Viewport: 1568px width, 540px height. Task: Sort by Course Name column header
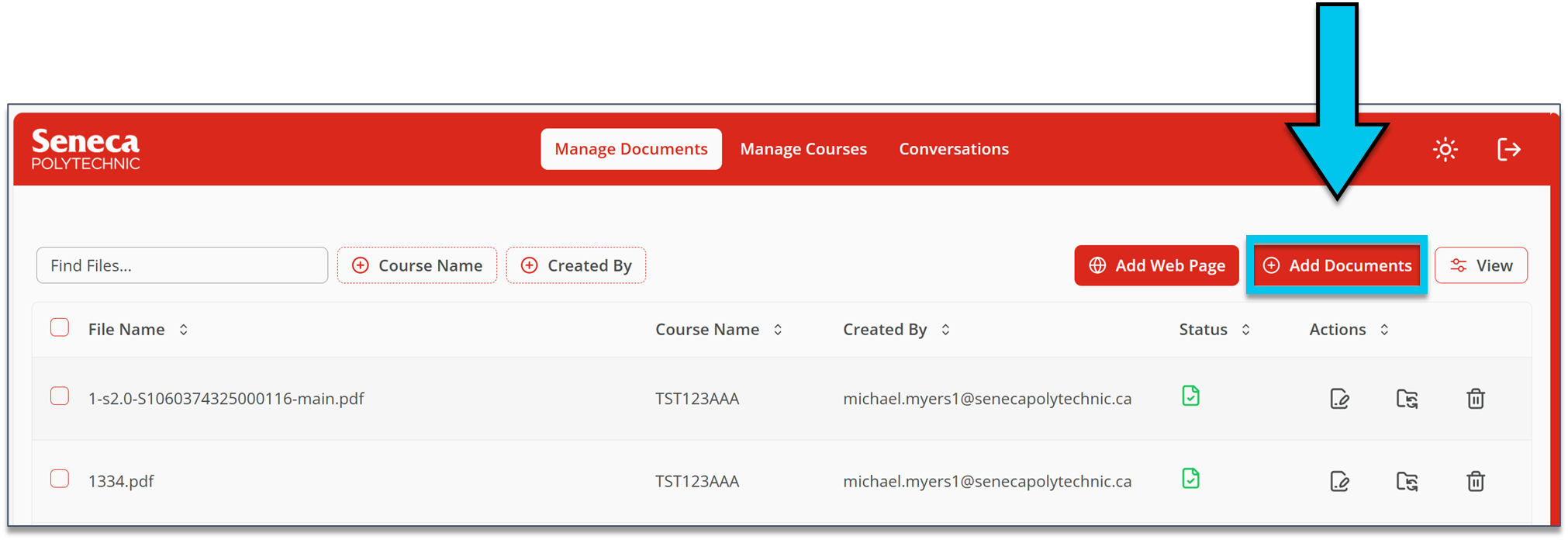pos(719,330)
